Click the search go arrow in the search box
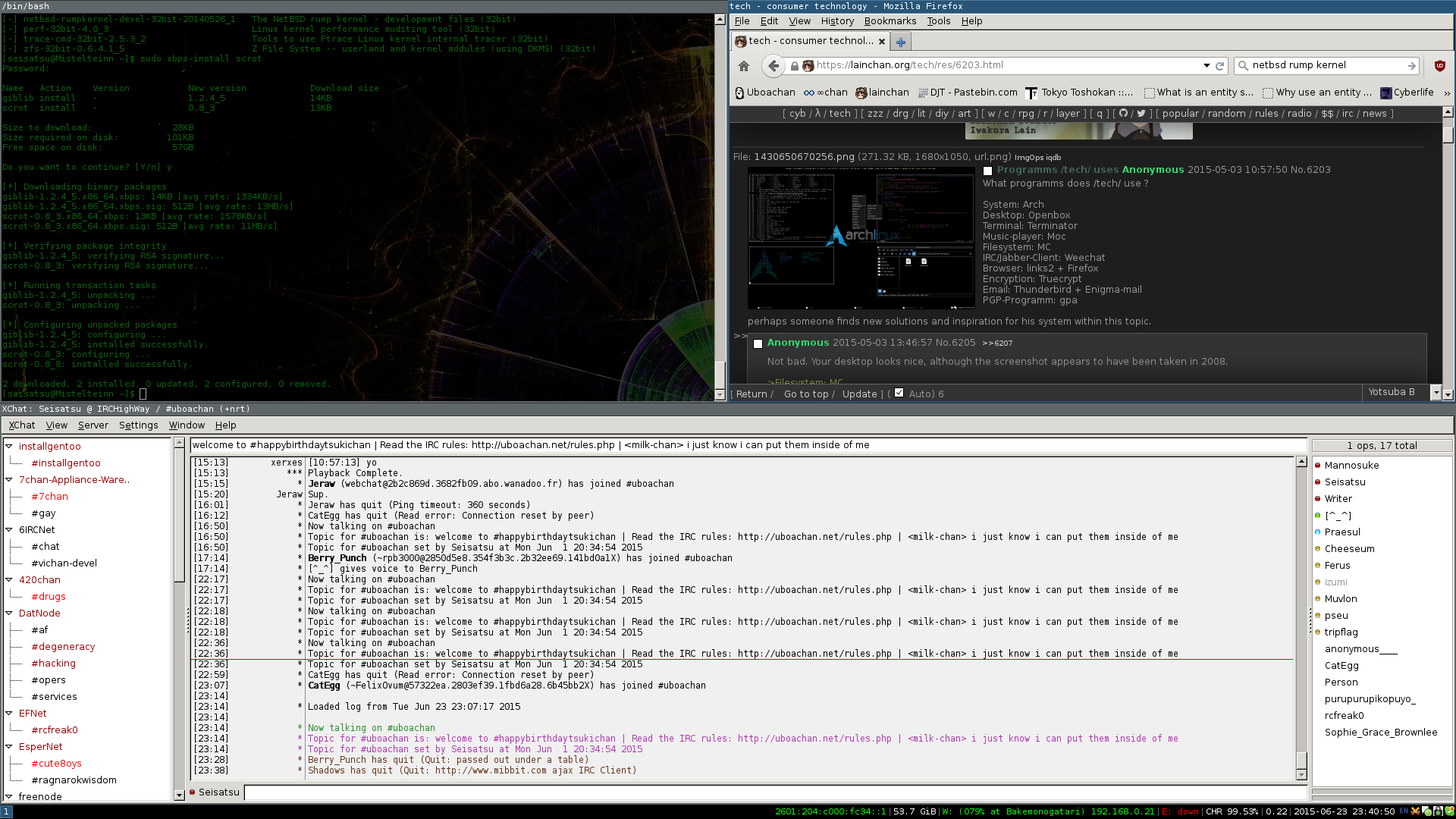The image size is (1456, 819). [1411, 66]
